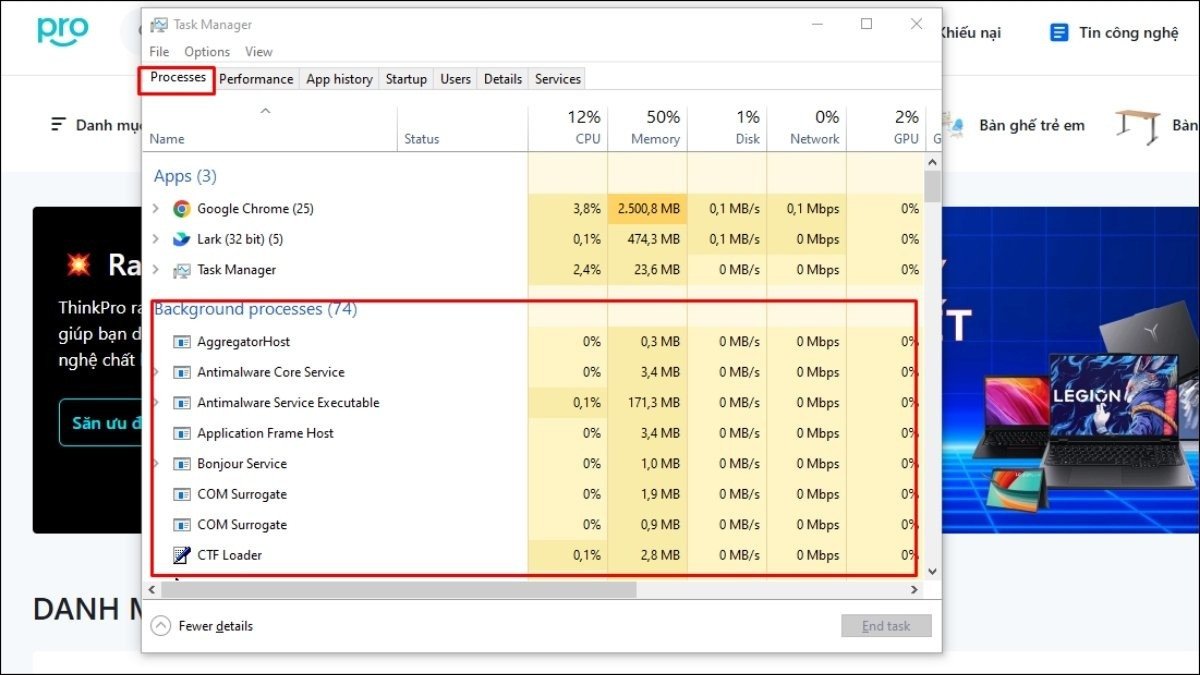Click the Task Manager icon in the Apps list
This screenshot has width=1200, height=675.
pyautogui.click(x=182, y=270)
